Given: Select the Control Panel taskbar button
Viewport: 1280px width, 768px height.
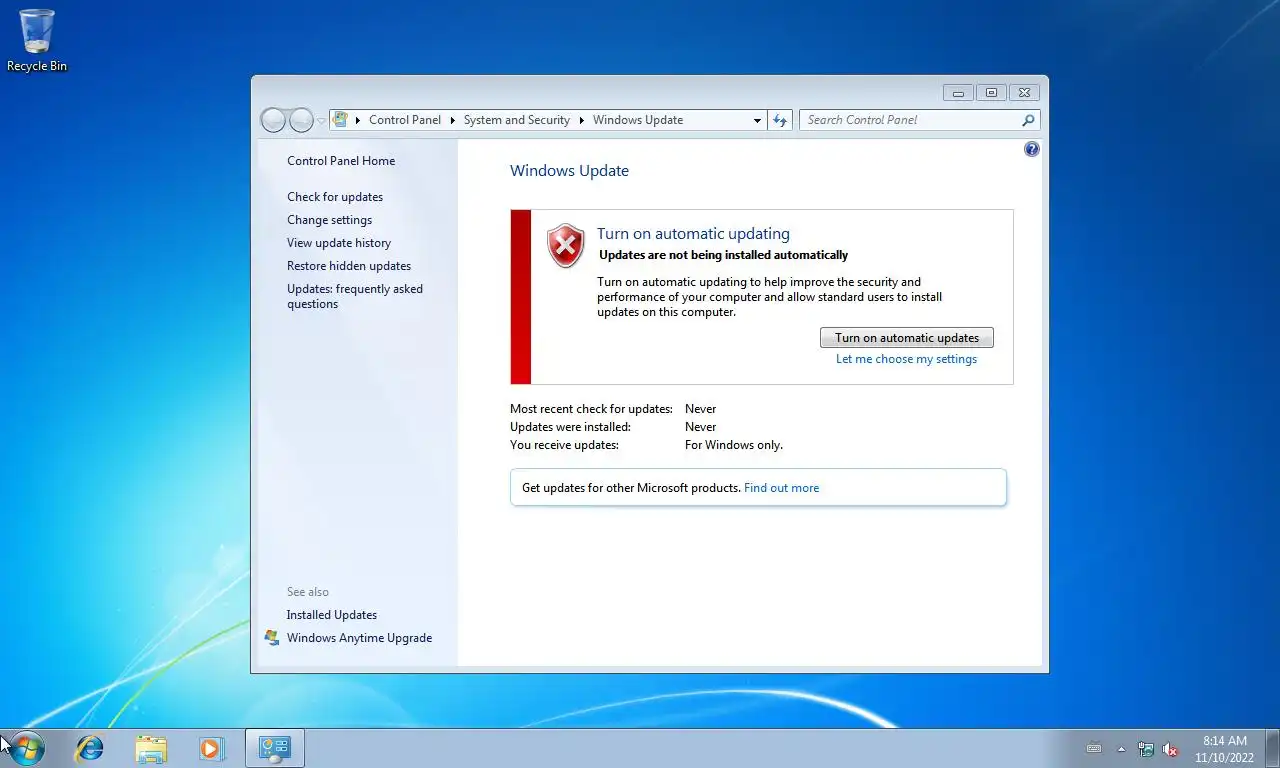Looking at the screenshot, I should point(275,748).
